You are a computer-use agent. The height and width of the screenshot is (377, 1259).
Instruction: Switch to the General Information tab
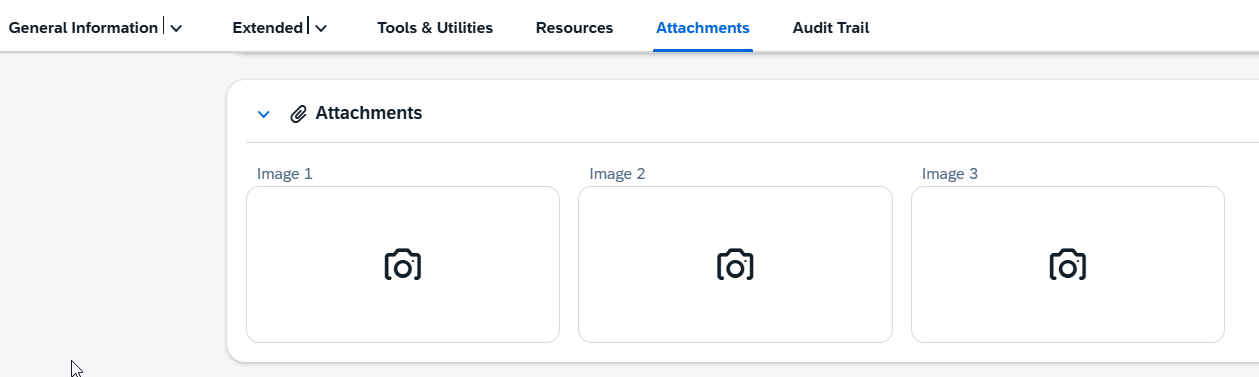pyautogui.click(x=83, y=28)
